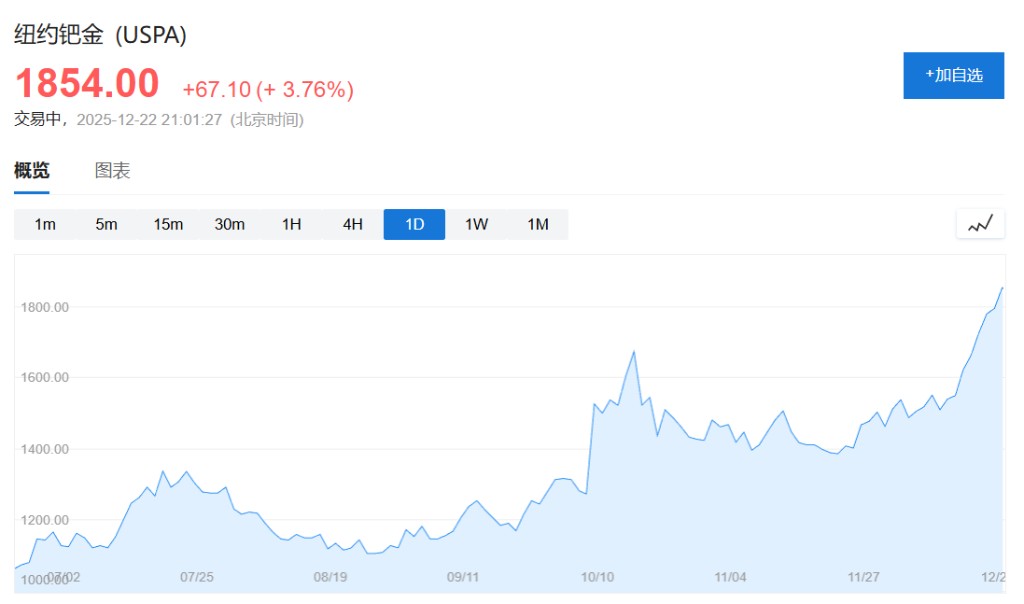This screenshot has width=1024, height=604.
Task: Switch chart to 15m interval
Action: coord(168,224)
